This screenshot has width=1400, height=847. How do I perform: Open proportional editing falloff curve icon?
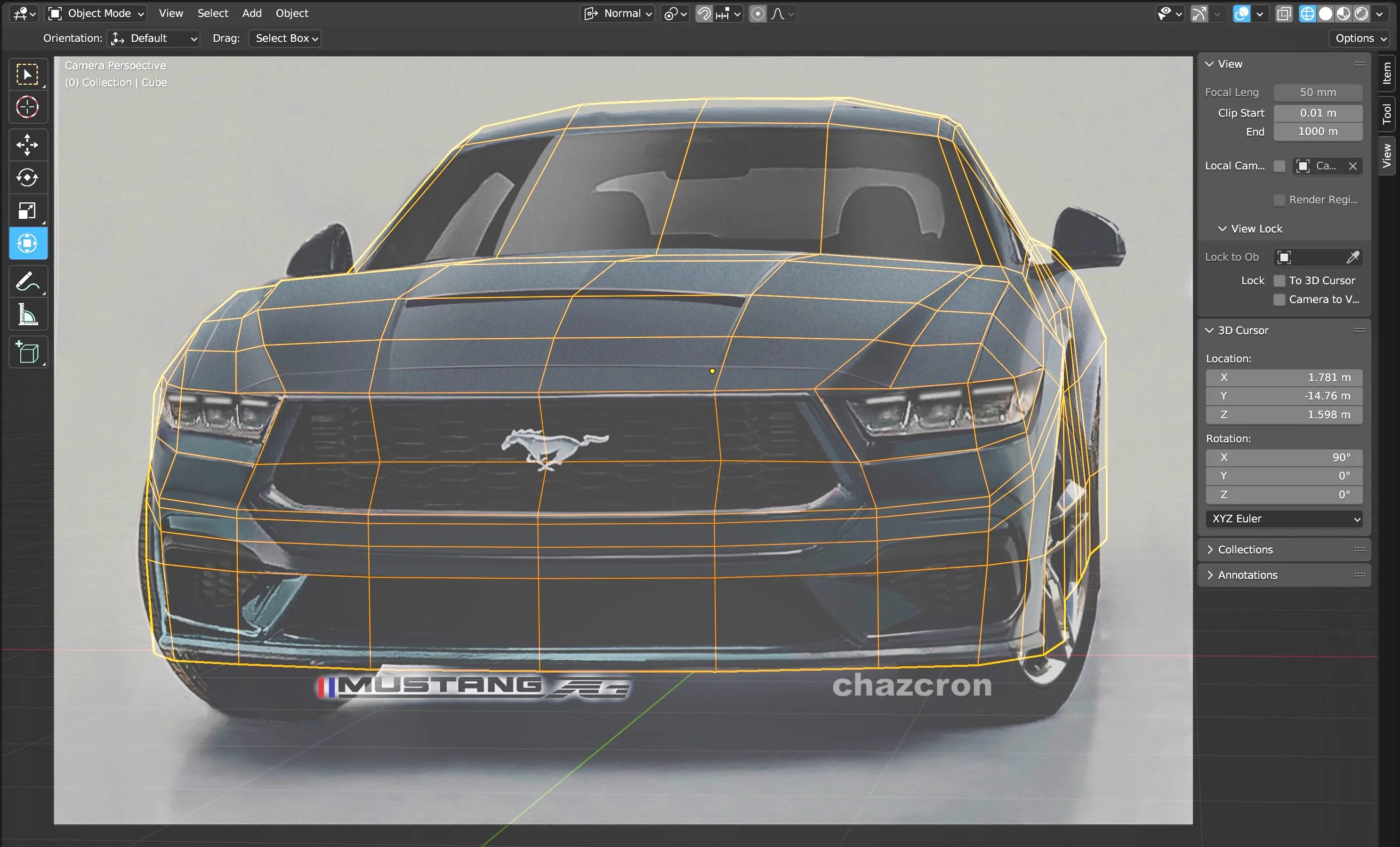point(782,14)
